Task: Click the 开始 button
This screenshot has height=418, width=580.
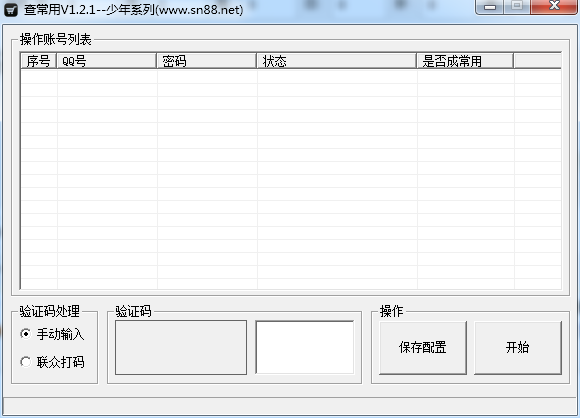Action: [x=517, y=348]
